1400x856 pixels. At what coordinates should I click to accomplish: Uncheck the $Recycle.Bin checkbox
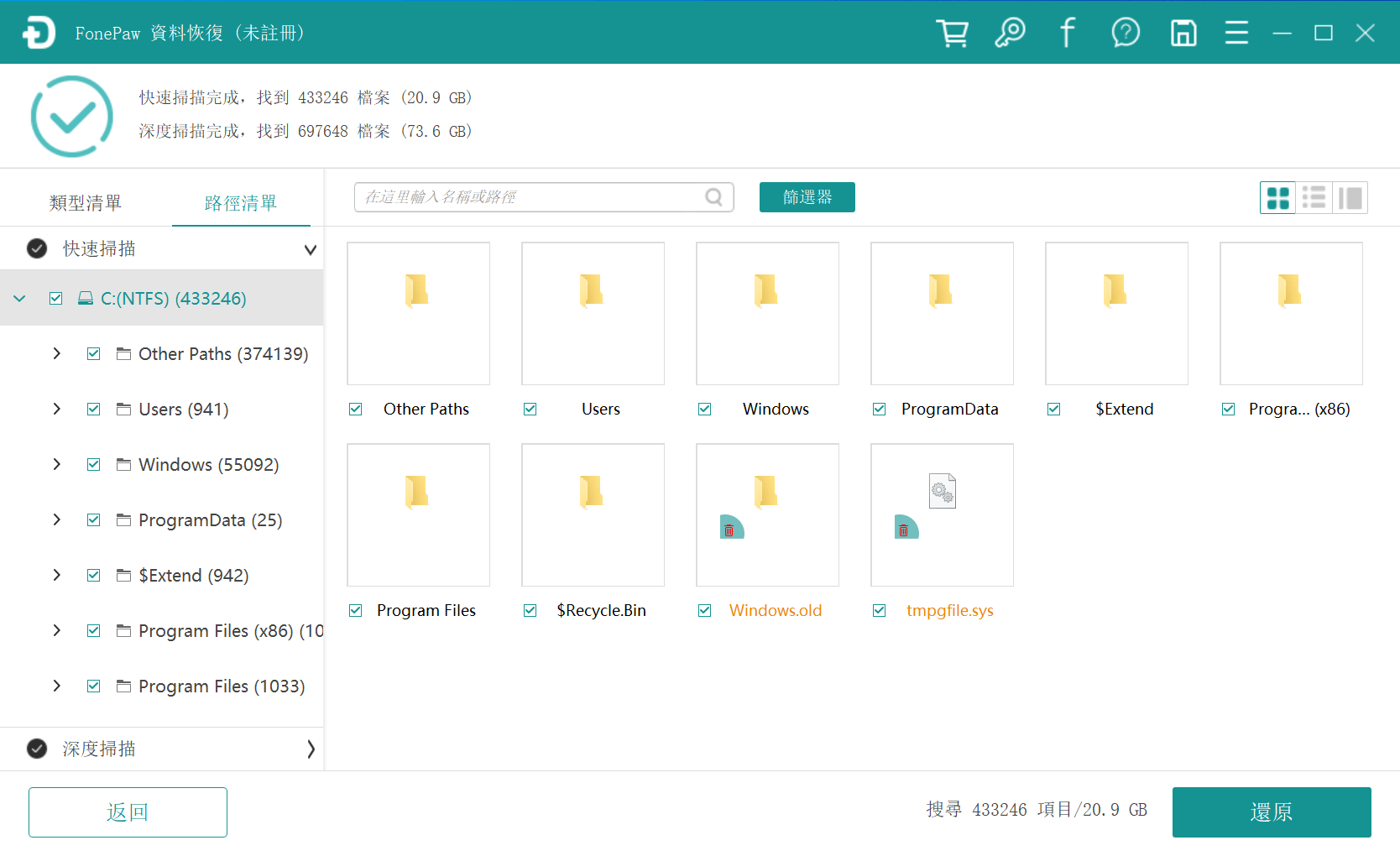[x=530, y=610]
